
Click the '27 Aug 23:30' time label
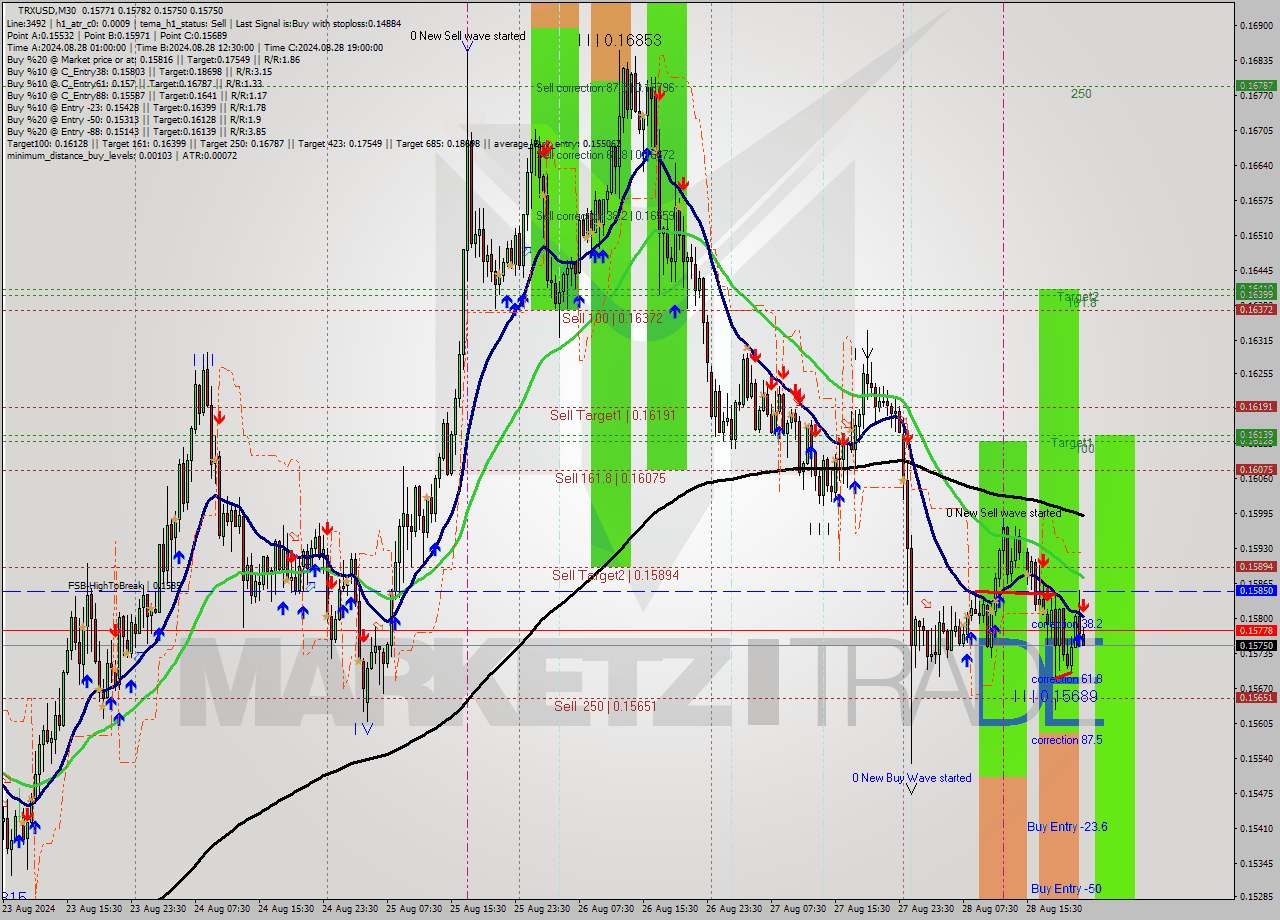coord(926,909)
